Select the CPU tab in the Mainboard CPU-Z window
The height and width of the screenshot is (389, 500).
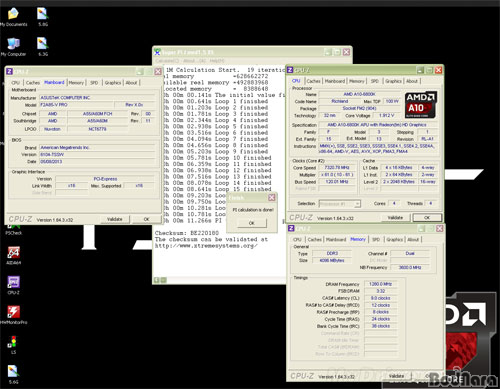(16, 83)
